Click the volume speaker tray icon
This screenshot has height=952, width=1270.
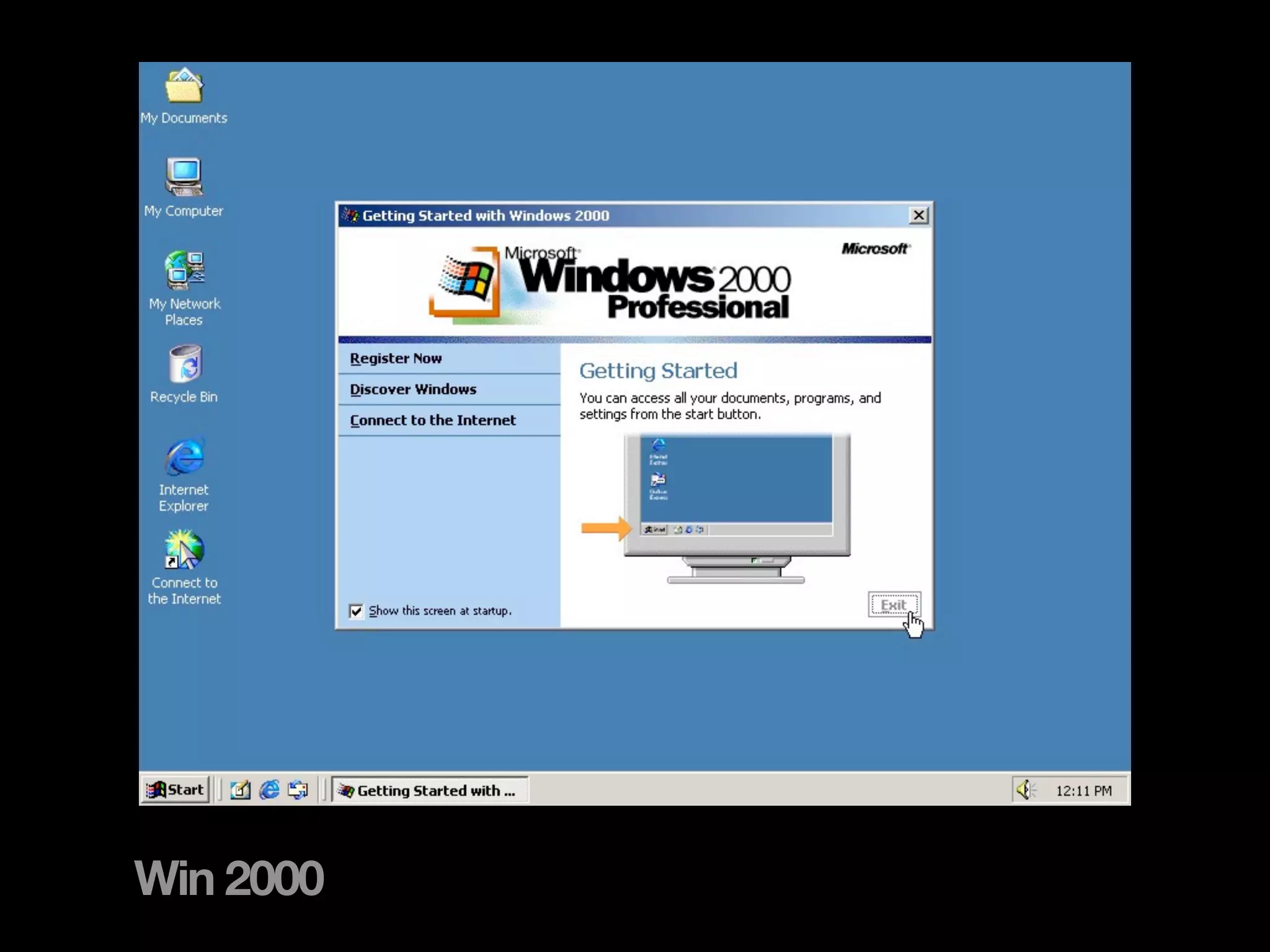[1025, 790]
